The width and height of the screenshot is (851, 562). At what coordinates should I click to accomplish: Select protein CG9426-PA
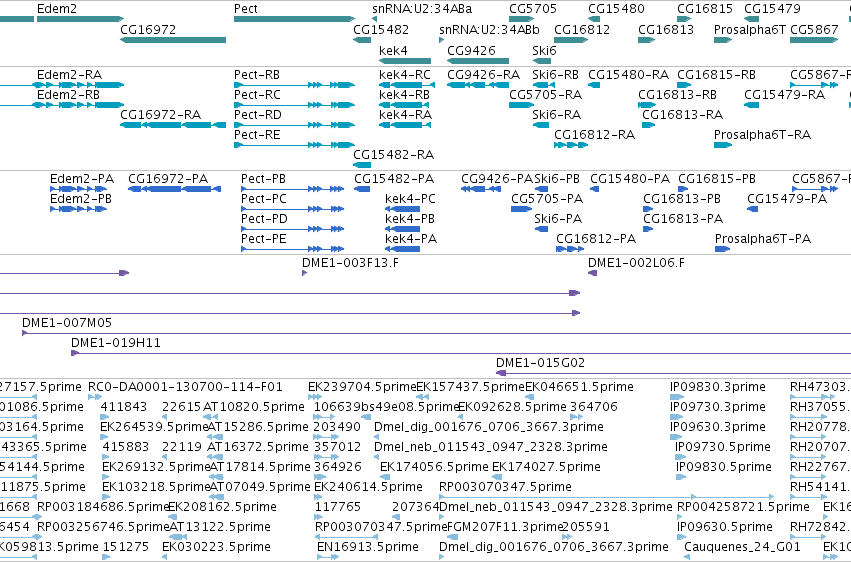(x=481, y=189)
